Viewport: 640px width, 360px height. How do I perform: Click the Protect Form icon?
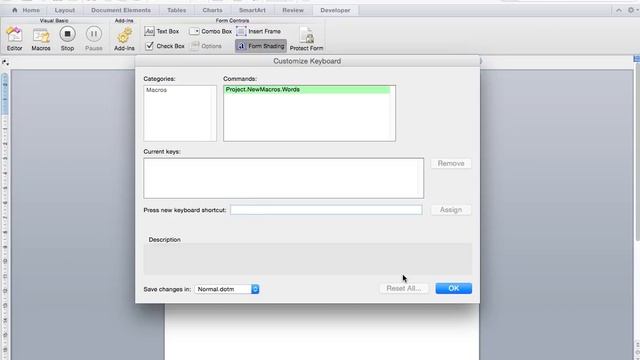pos(306,39)
